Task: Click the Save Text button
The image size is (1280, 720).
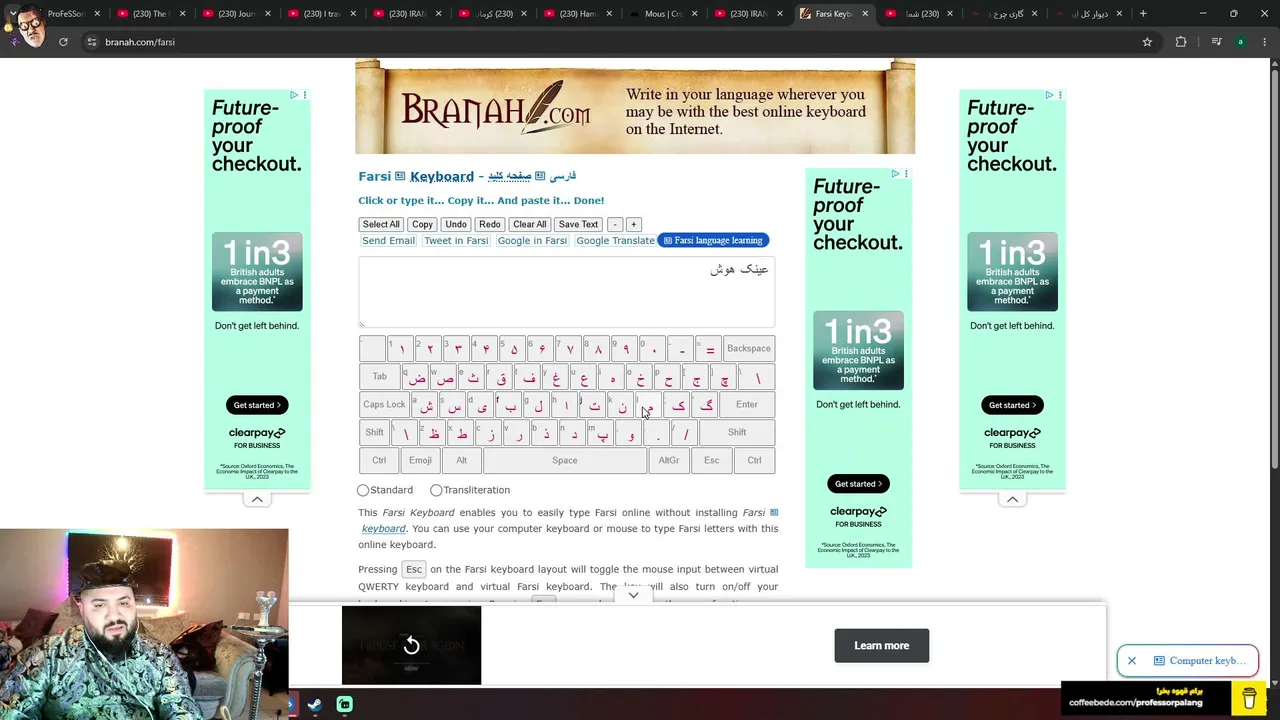Action: [x=578, y=224]
